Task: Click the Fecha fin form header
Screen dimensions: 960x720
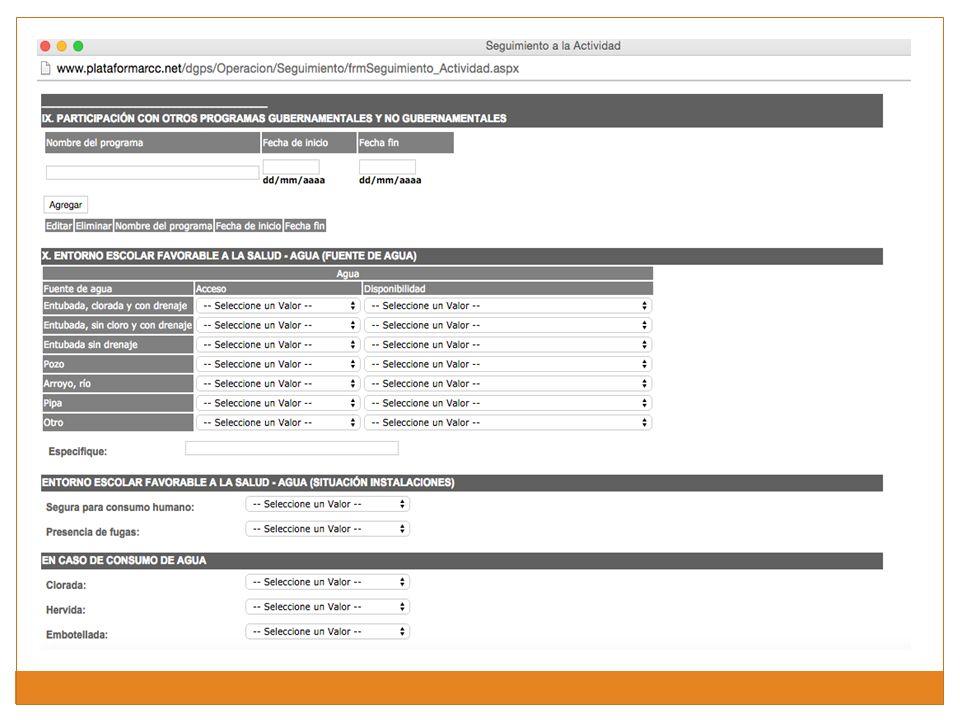Action: (x=405, y=143)
